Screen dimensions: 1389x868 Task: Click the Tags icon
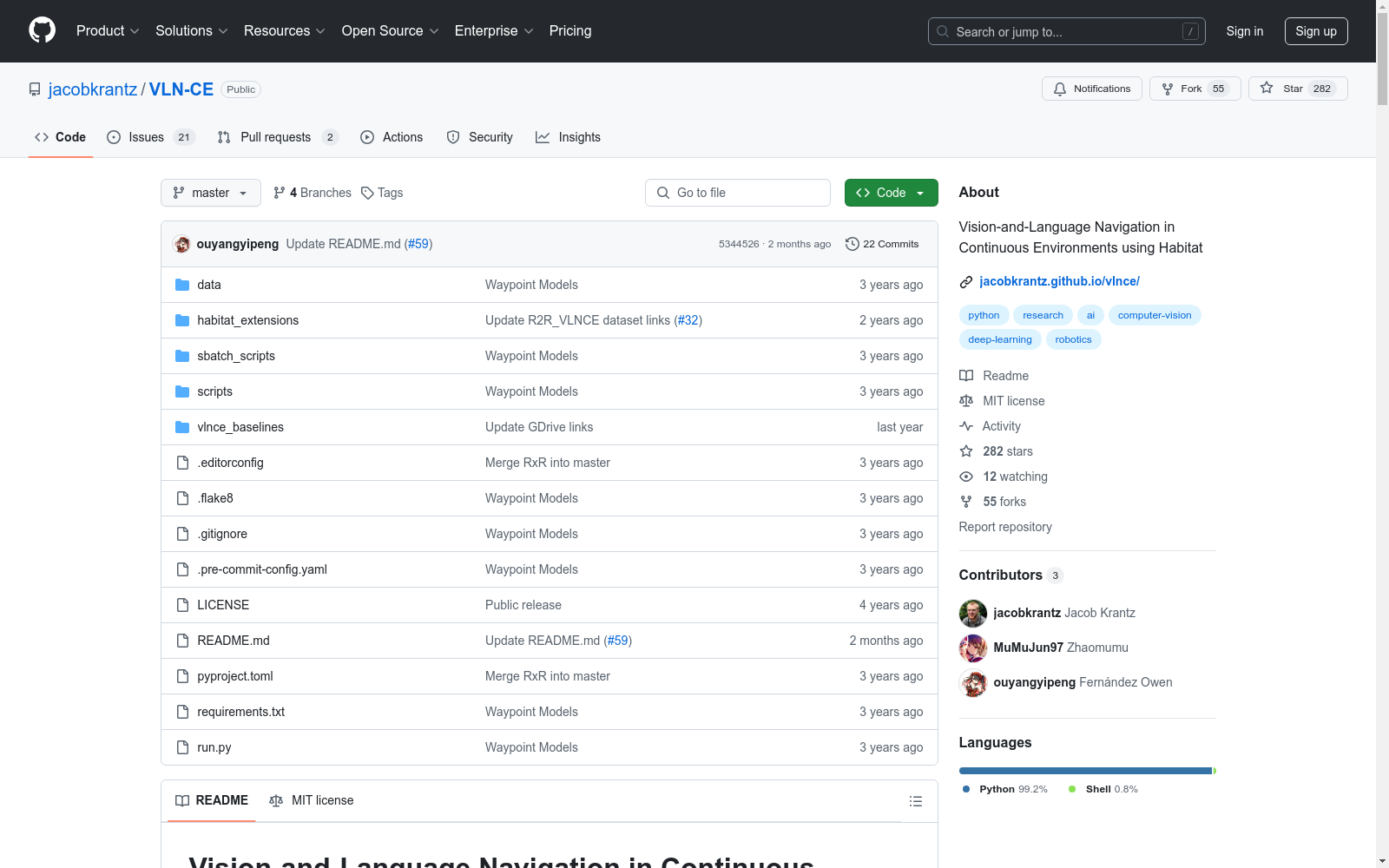pyautogui.click(x=367, y=193)
